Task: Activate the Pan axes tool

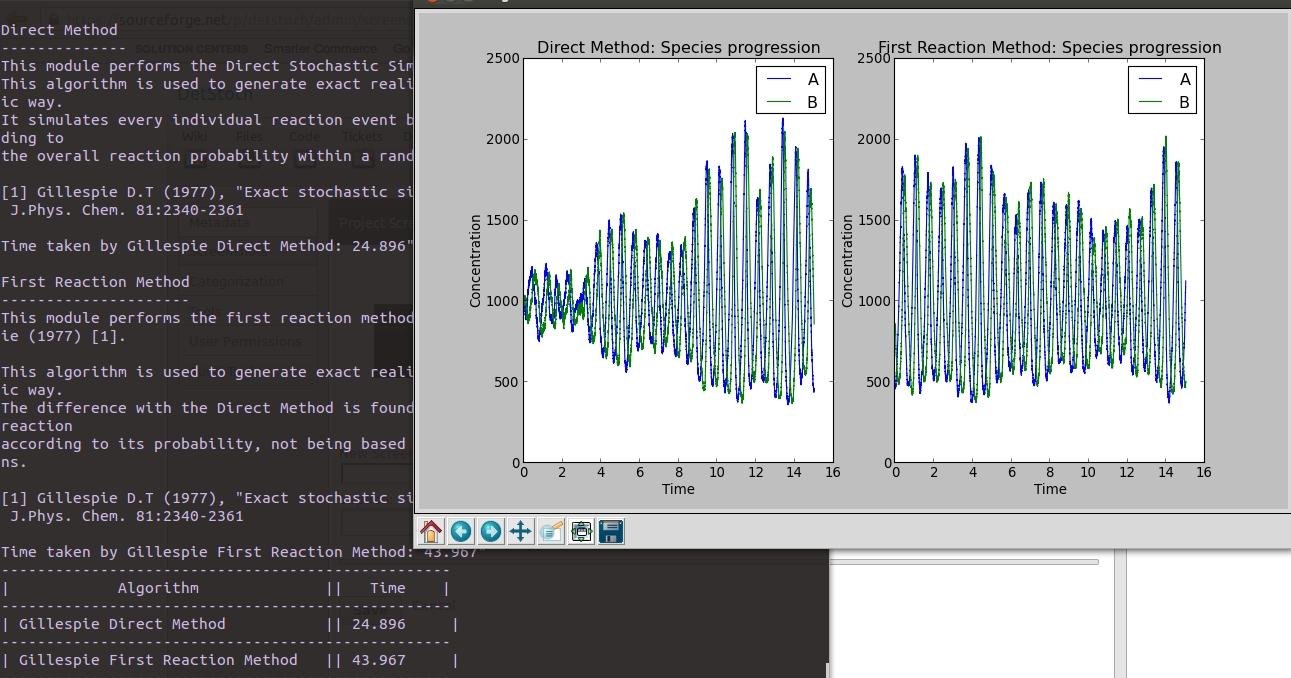Action: click(521, 531)
